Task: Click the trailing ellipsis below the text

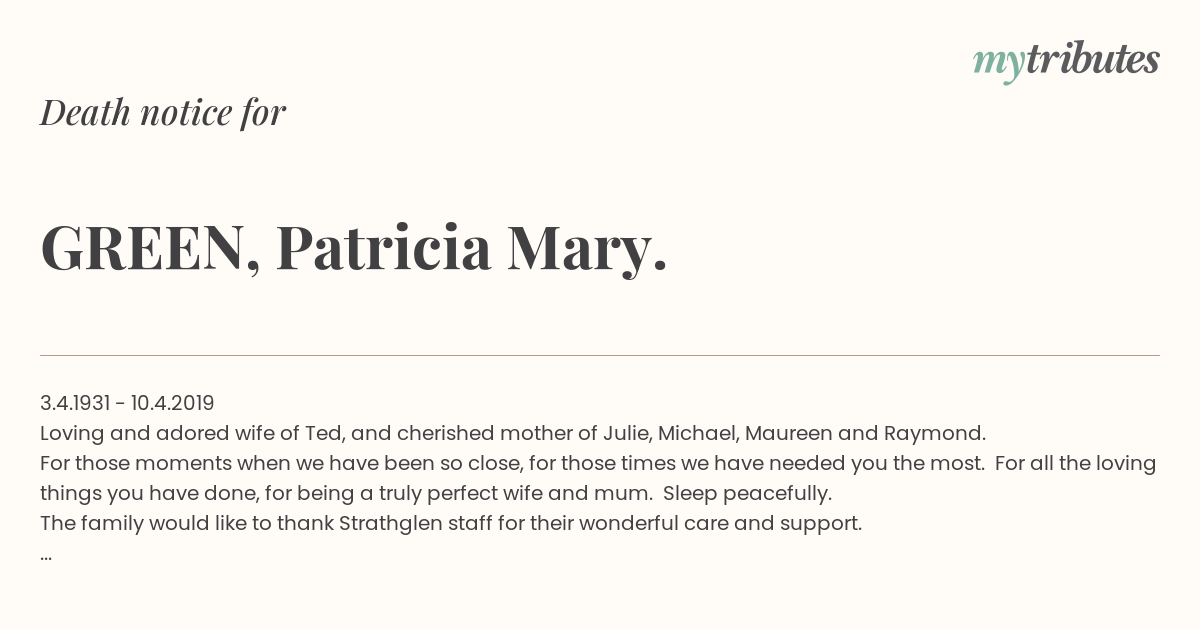Action: 46,556
